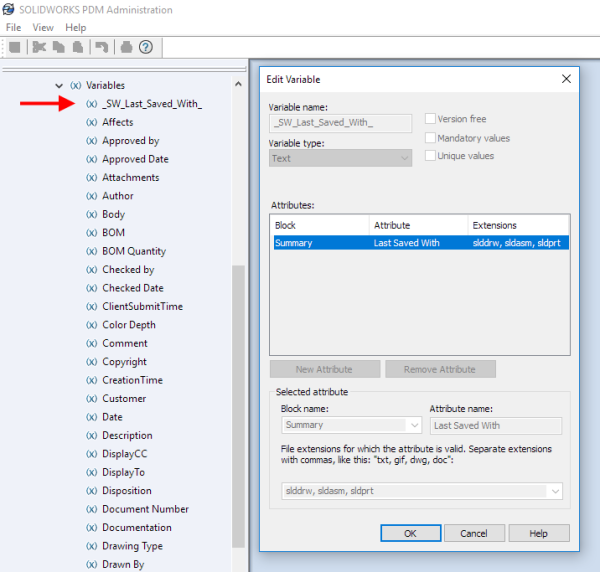The width and height of the screenshot is (600, 572).
Task: Select _SW_Last_Saved_With_ in the tree
Action: click(x=152, y=104)
